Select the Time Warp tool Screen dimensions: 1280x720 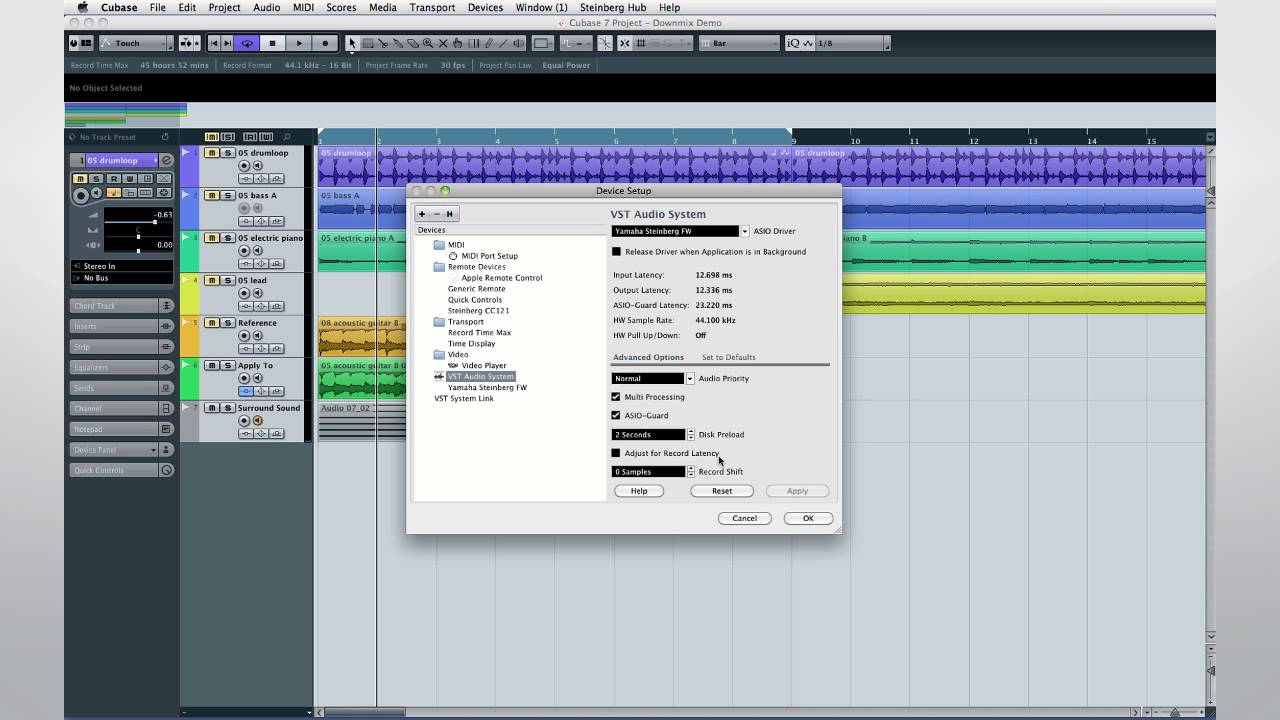pos(473,43)
